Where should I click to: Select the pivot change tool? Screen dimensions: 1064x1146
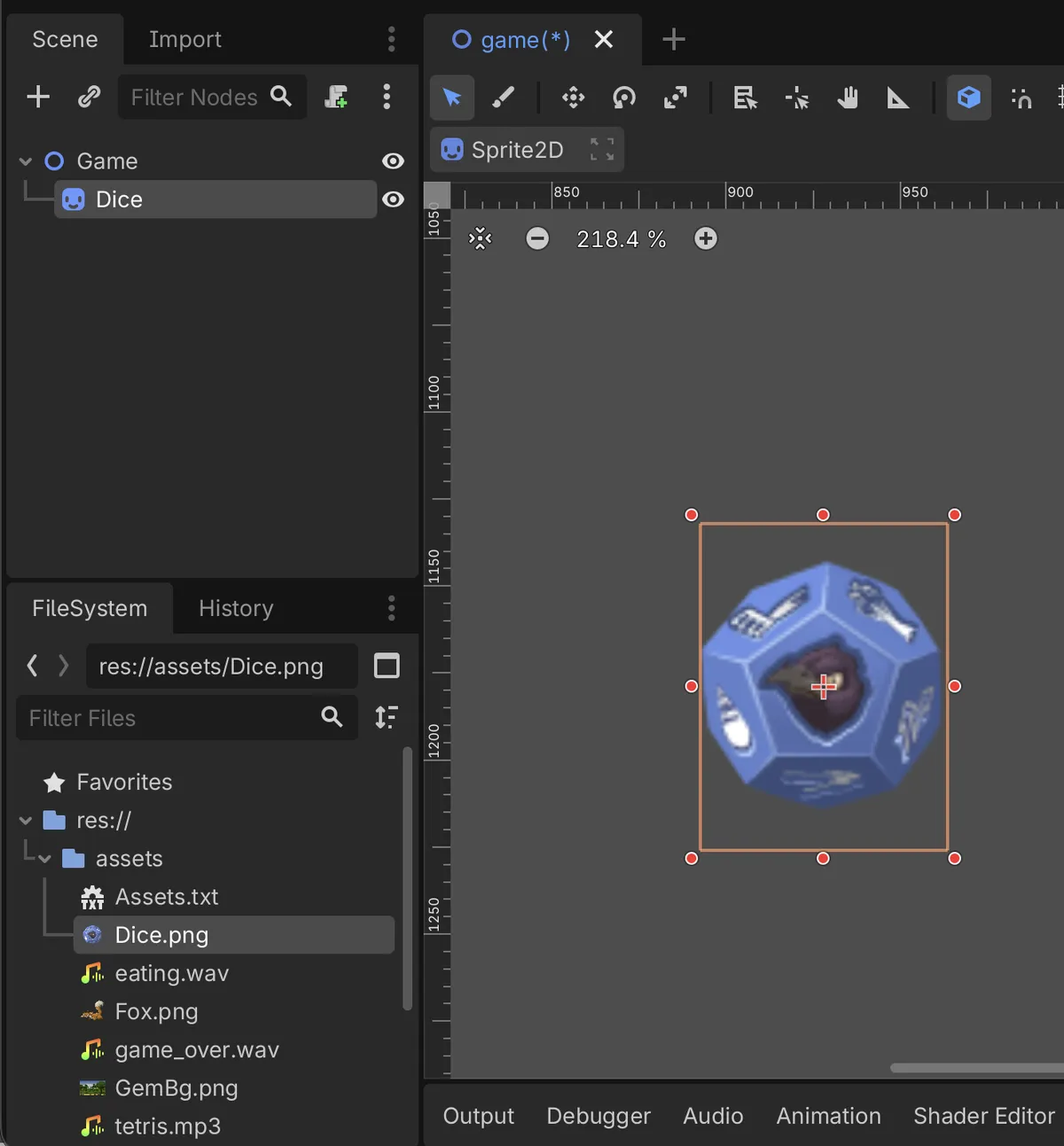pyautogui.click(x=796, y=97)
